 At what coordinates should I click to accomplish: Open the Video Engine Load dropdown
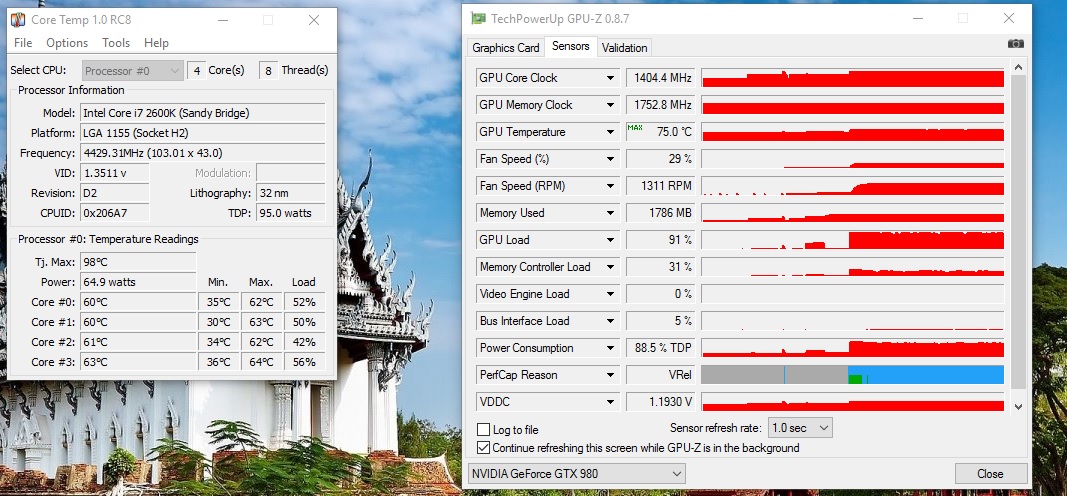610,294
